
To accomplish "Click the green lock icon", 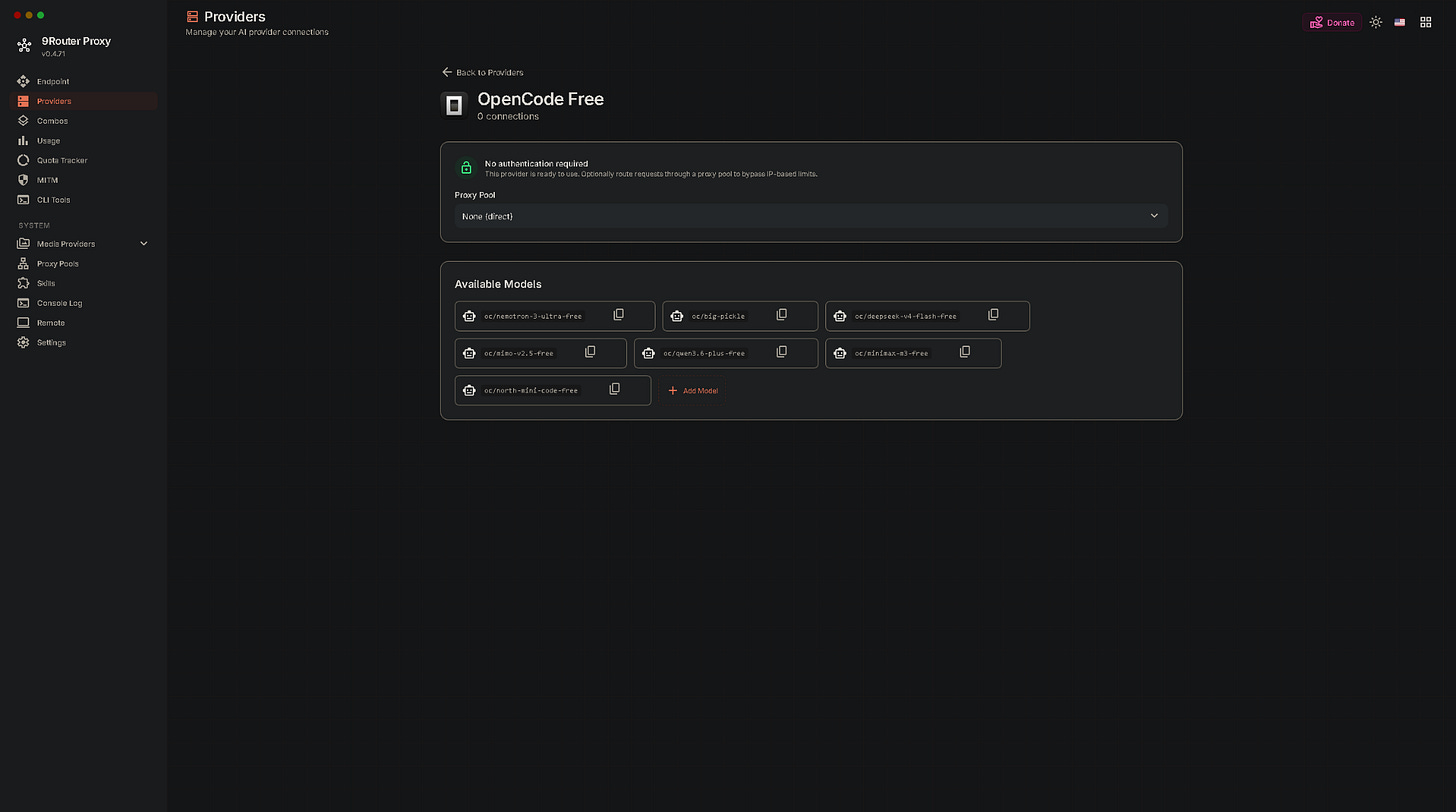I will (466, 168).
